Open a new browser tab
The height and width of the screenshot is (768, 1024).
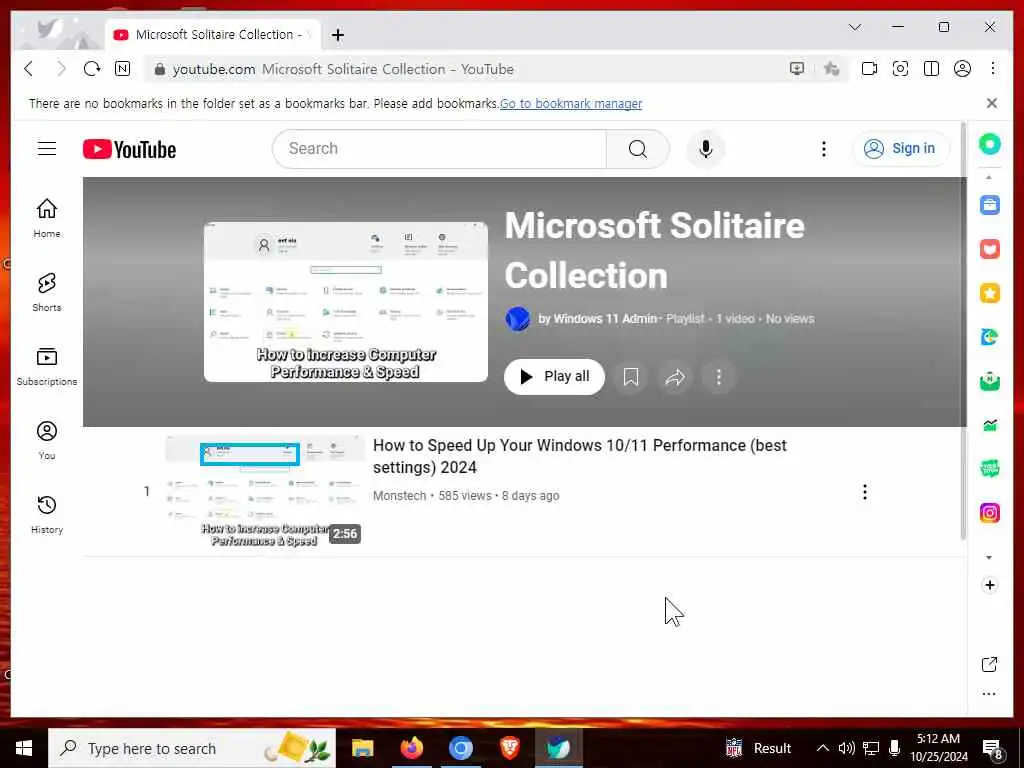click(x=338, y=35)
